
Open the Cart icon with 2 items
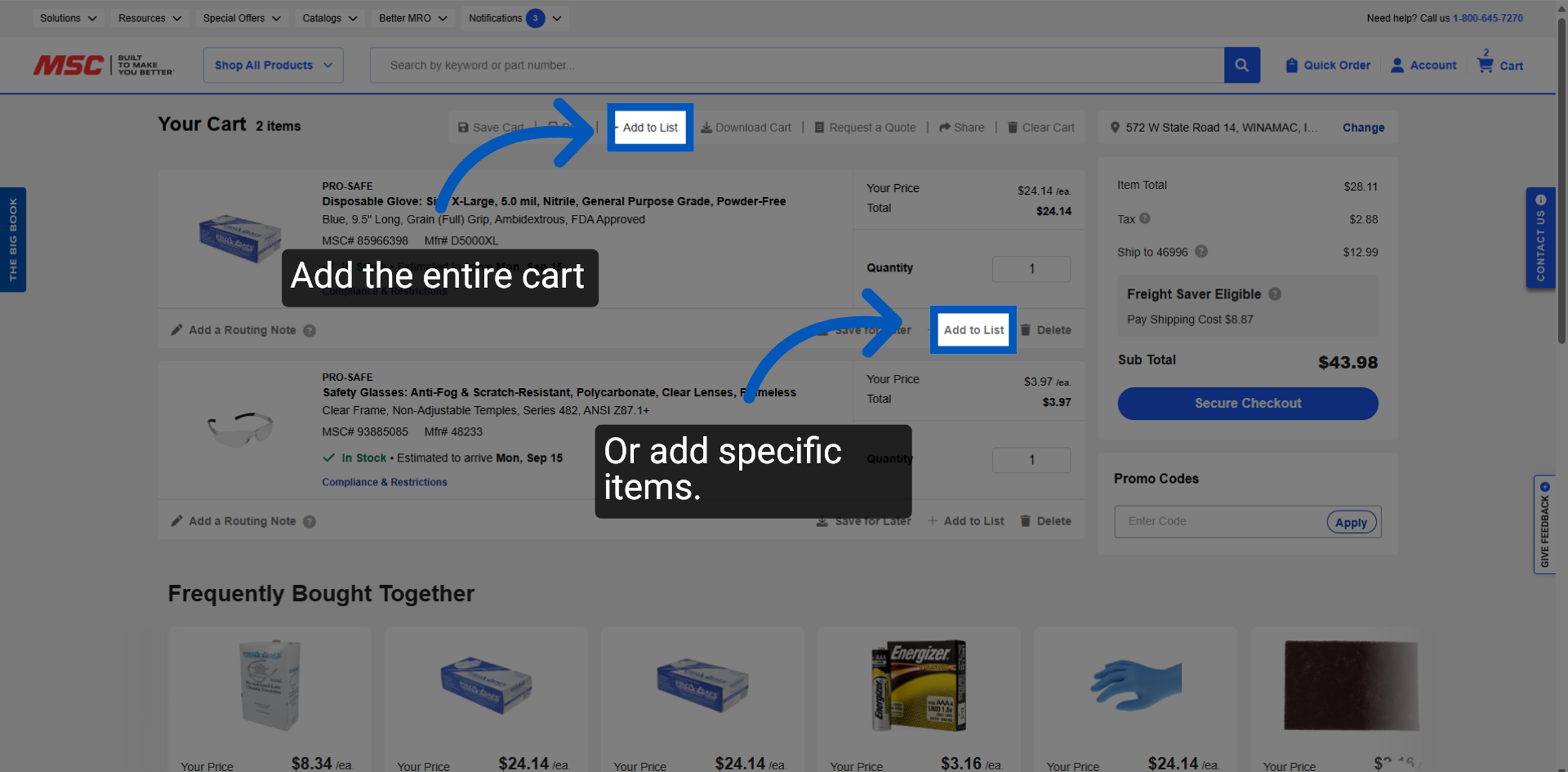click(x=1485, y=65)
